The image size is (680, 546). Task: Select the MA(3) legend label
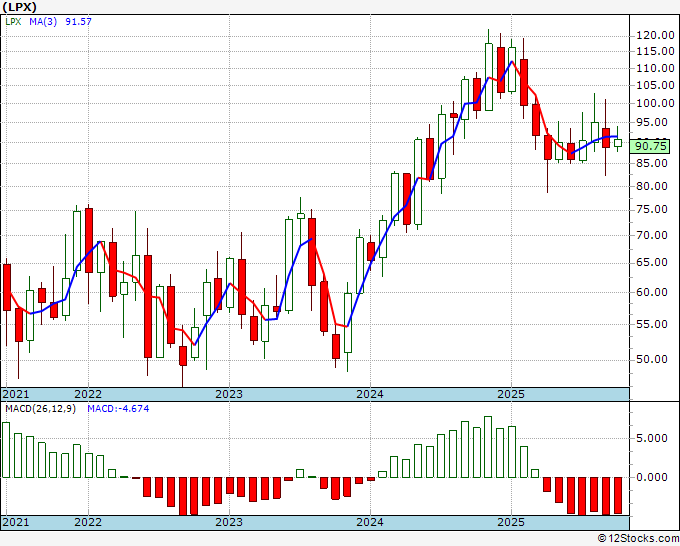click(x=43, y=21)
